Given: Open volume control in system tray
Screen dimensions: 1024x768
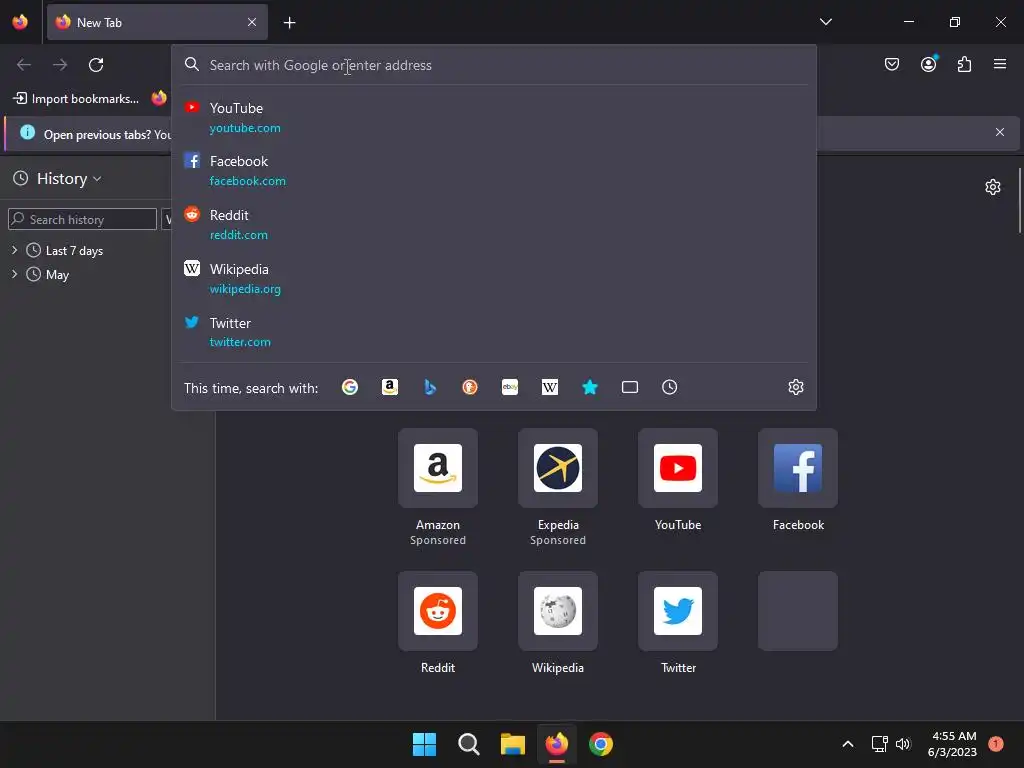Looking at the screenshot, I should tap(903, 744).
